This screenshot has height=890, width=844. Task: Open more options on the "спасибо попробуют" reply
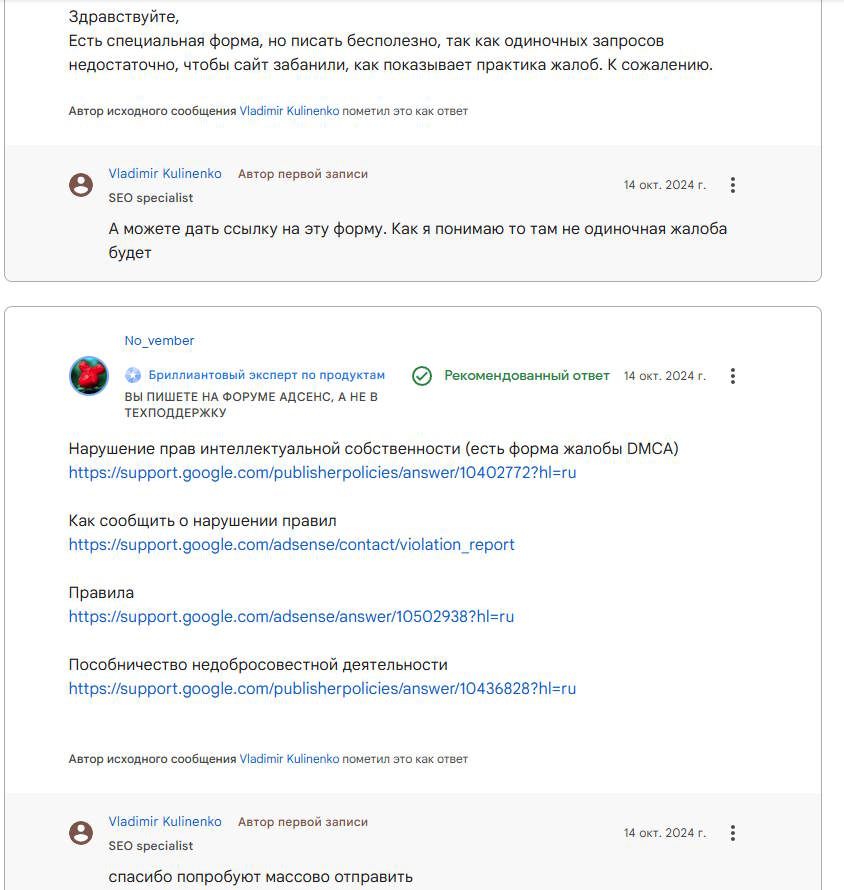733,833
